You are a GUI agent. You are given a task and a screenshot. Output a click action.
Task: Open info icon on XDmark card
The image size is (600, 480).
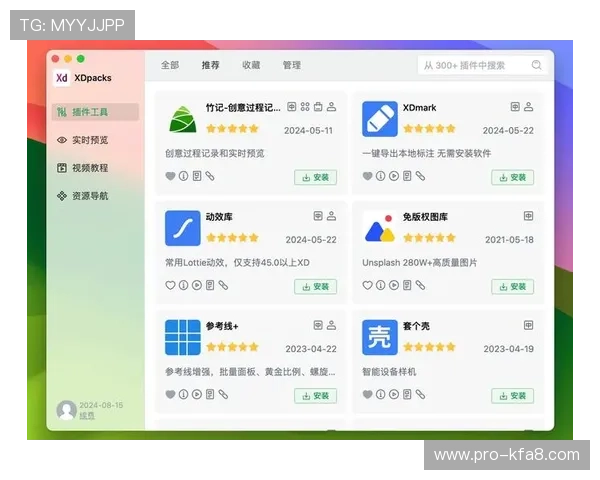click(x=380, y=176)
